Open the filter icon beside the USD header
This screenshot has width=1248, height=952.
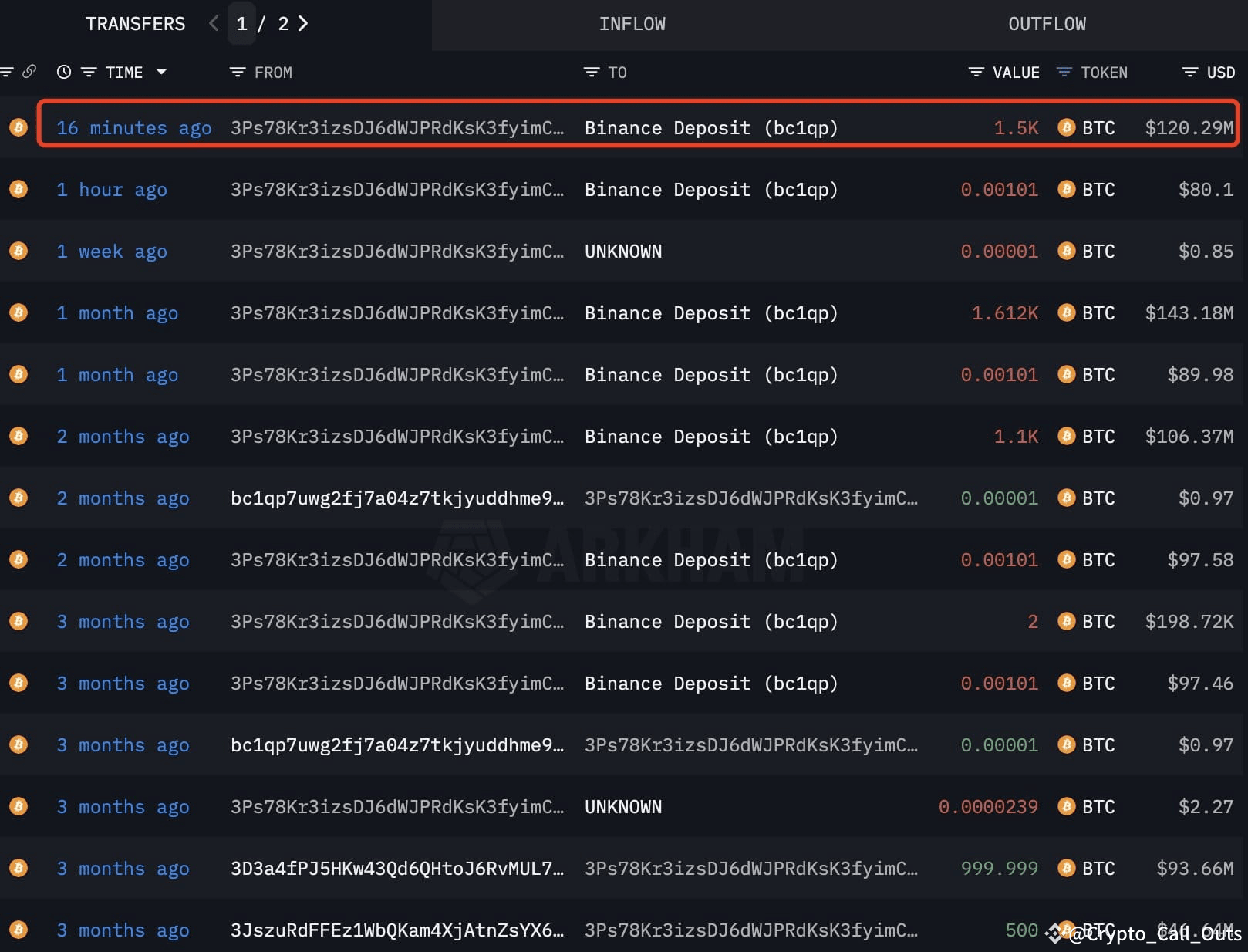point(1190,73)
